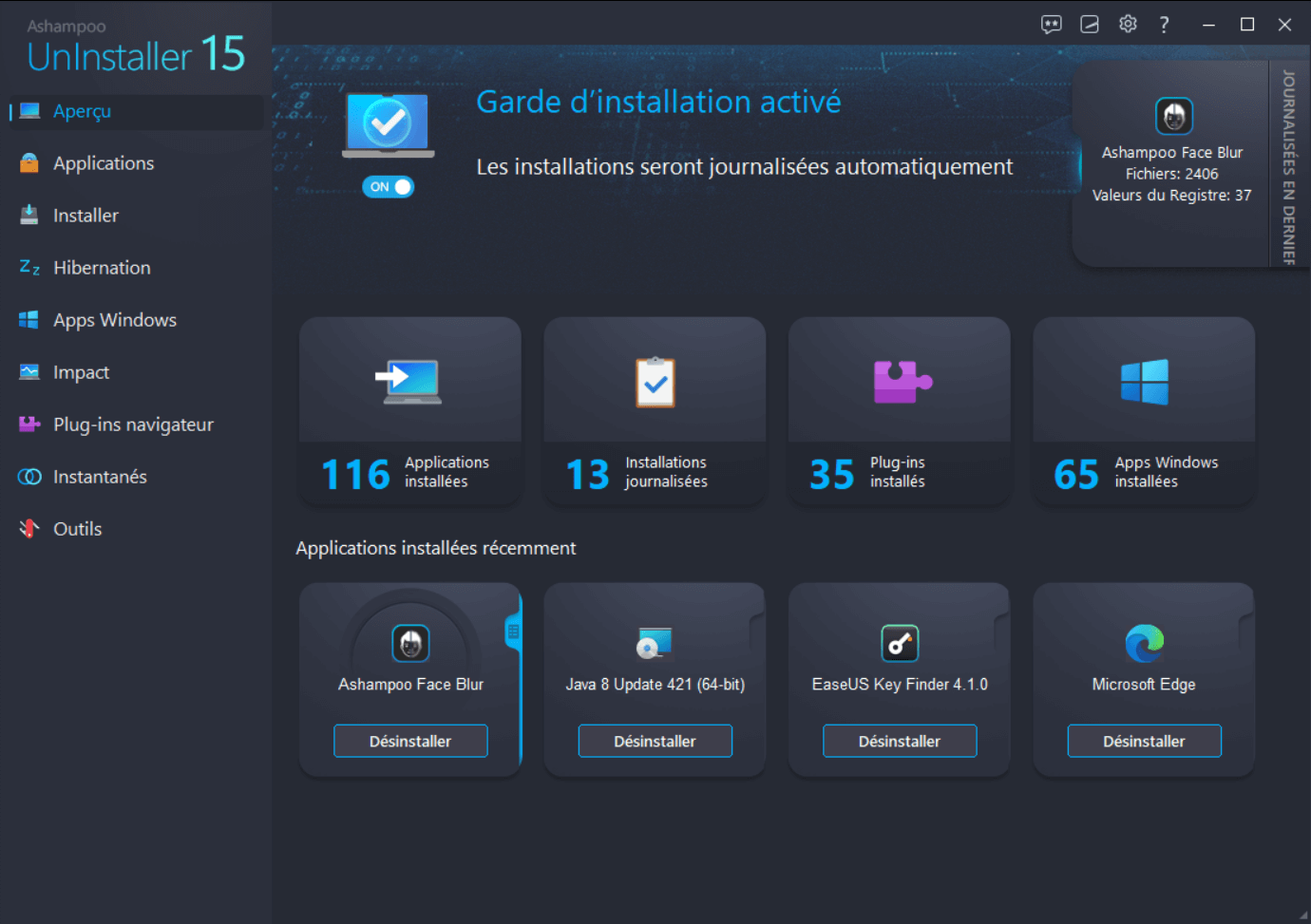
Task: Click the installation guard monitor checkmark icon
Action: click(x=389, y=125)
